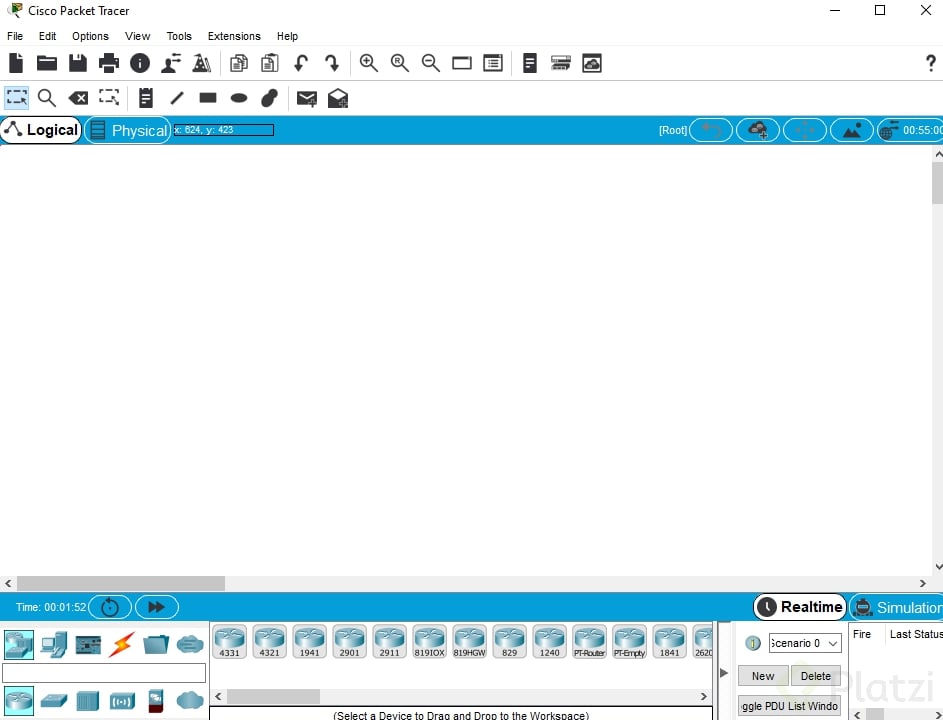943x720 pixels.
Task: Draw a freeform shape
Action: pyautogui.click(x=269, y=97)
